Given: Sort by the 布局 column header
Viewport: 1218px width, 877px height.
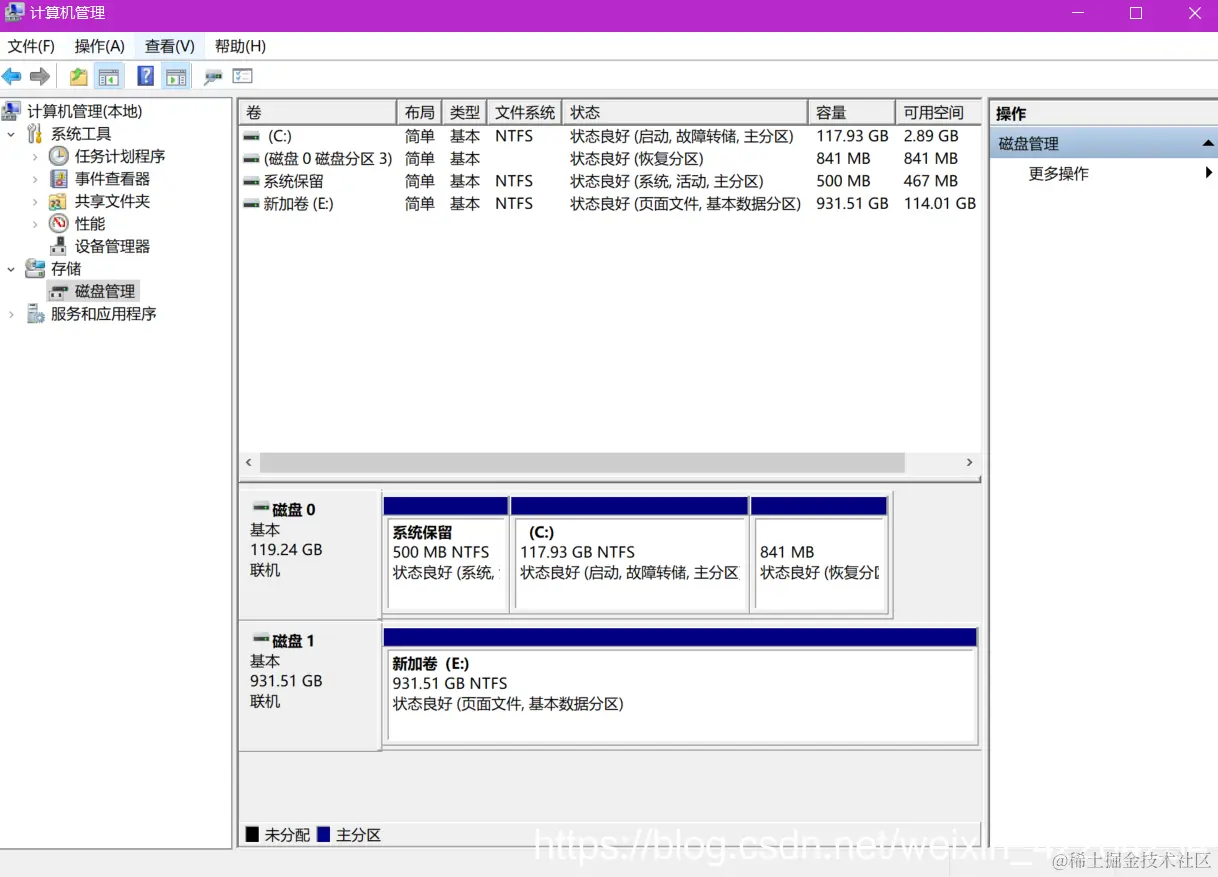Looking at the screenshot, I should [419, 112].
